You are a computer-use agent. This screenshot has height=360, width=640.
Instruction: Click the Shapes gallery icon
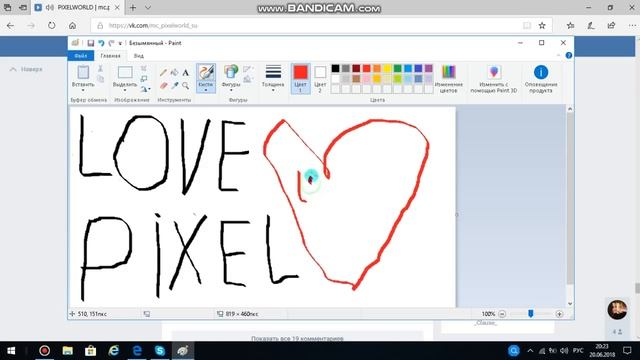coord(231,72)
